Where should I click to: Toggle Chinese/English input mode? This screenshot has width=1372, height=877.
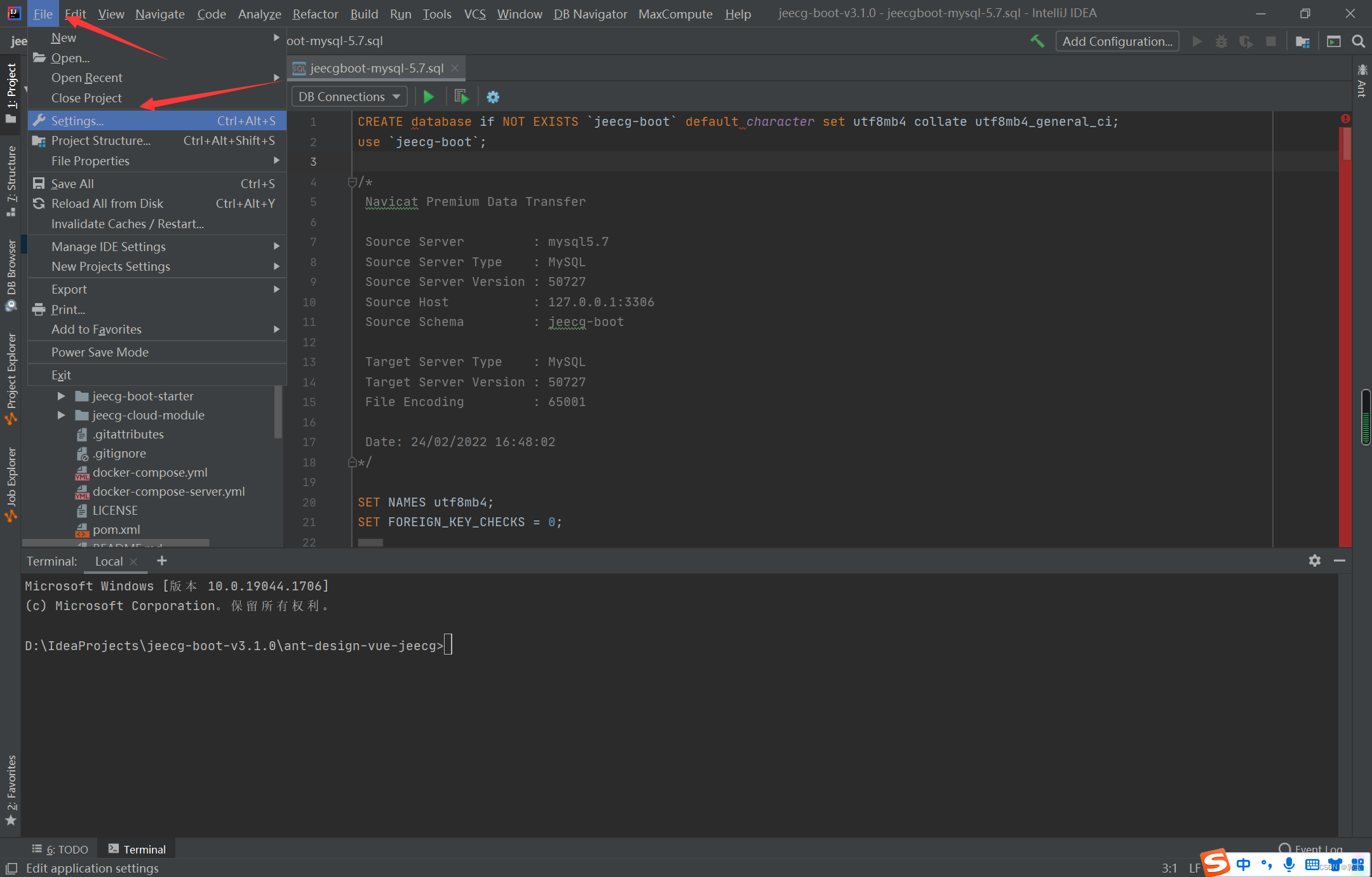[x=1243, y=864]
